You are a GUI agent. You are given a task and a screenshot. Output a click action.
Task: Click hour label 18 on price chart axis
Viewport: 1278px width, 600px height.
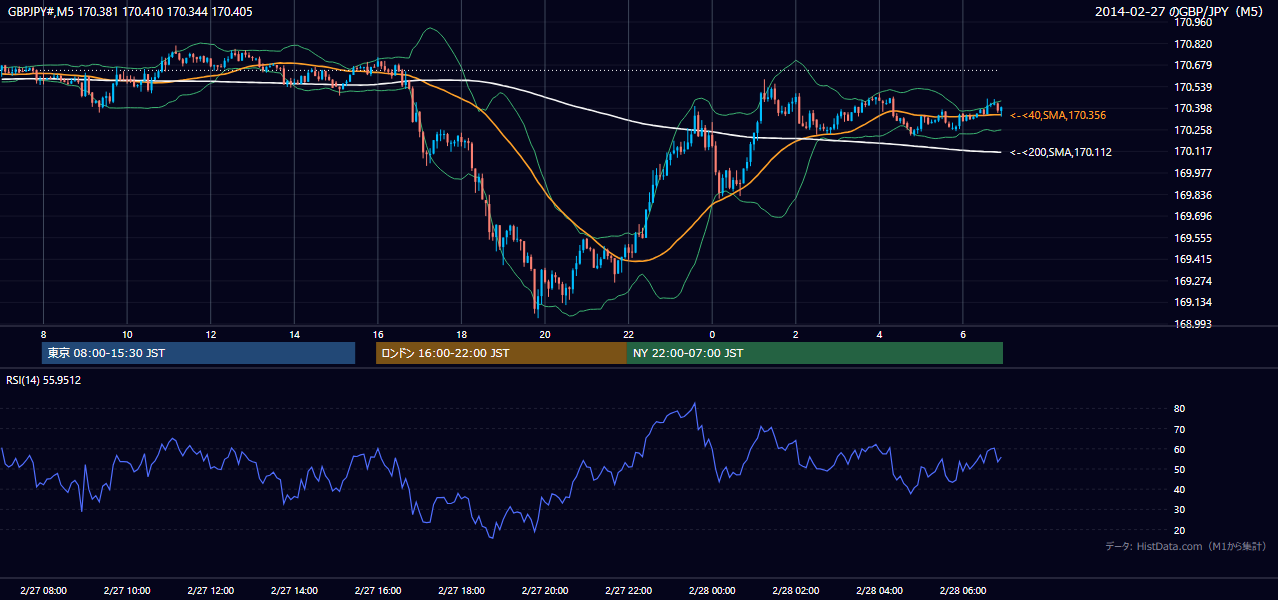coord(461,334)
